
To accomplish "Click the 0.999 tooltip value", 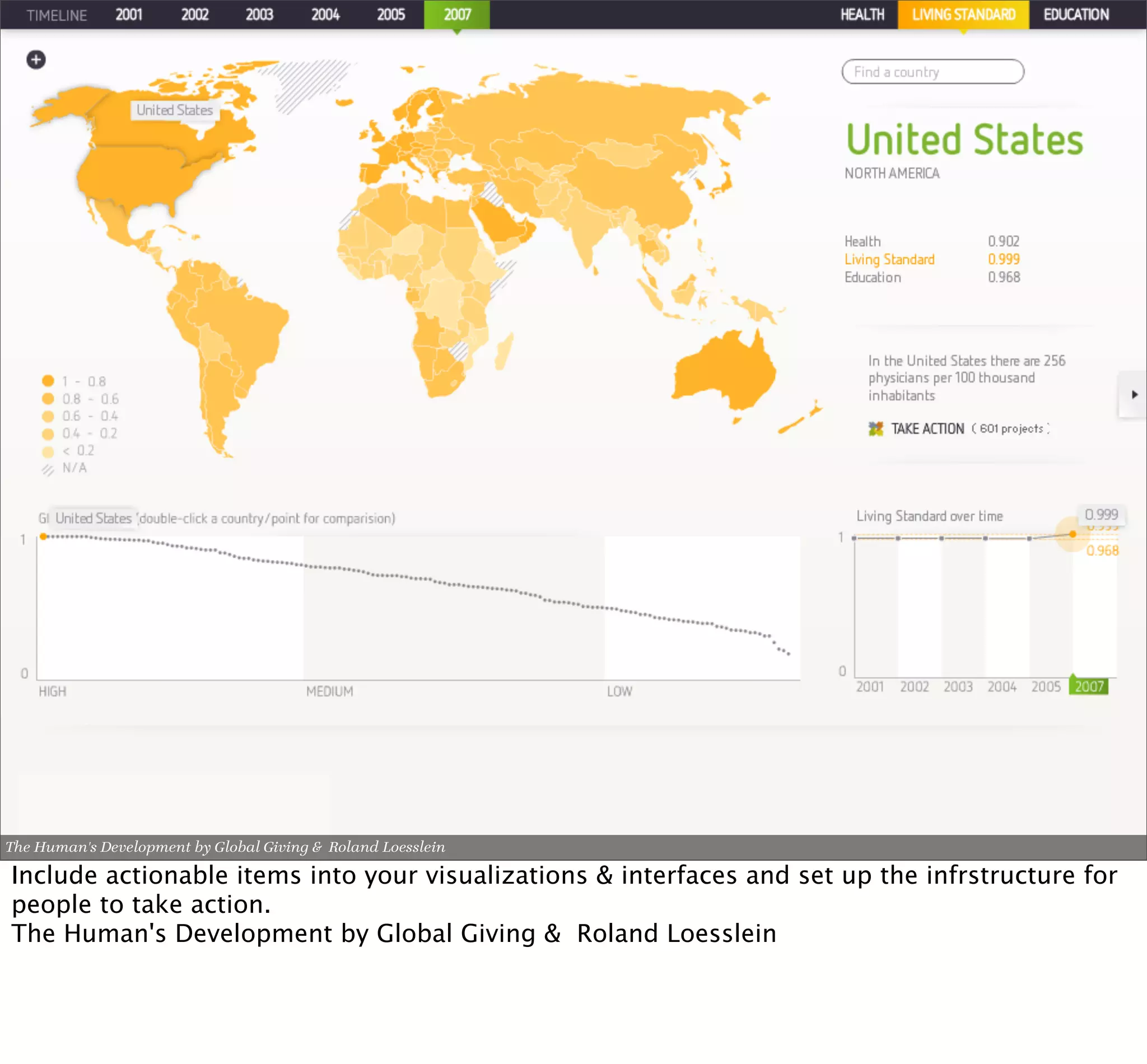I will click(x=1102, y=514).
